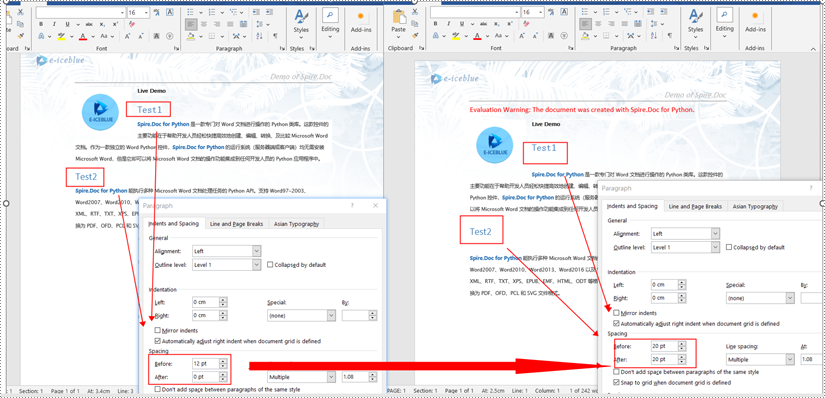
Task: Check Collapsed by default in right dialog
Action: point(729,247)
